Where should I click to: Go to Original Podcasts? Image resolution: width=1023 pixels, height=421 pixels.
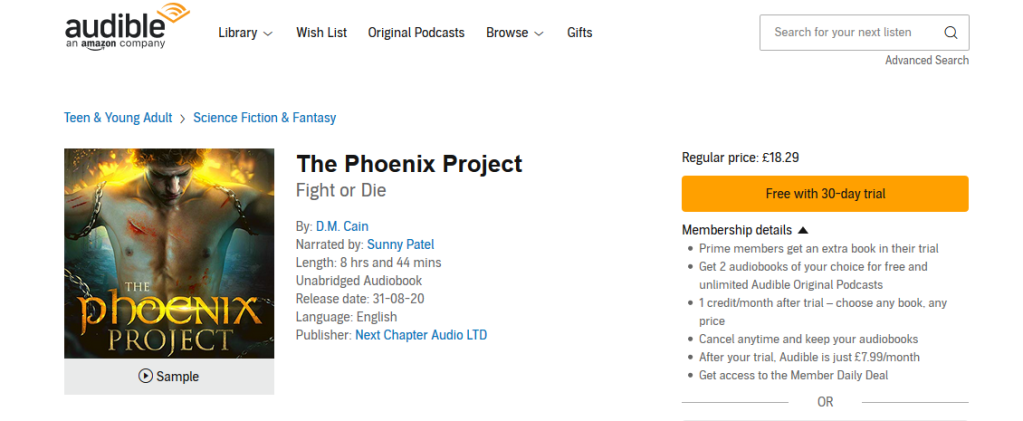(x=416, y=33)
